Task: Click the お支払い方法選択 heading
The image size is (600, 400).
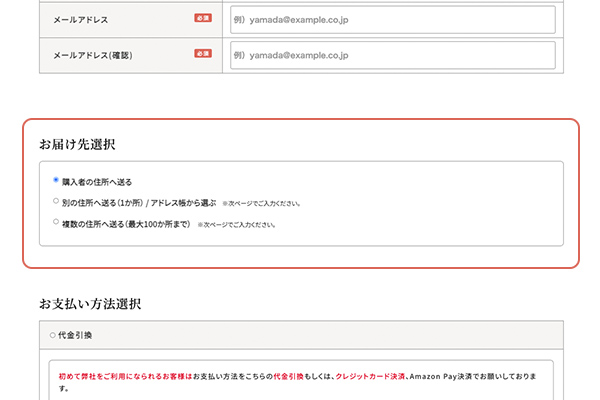Action: click(90, 302)
